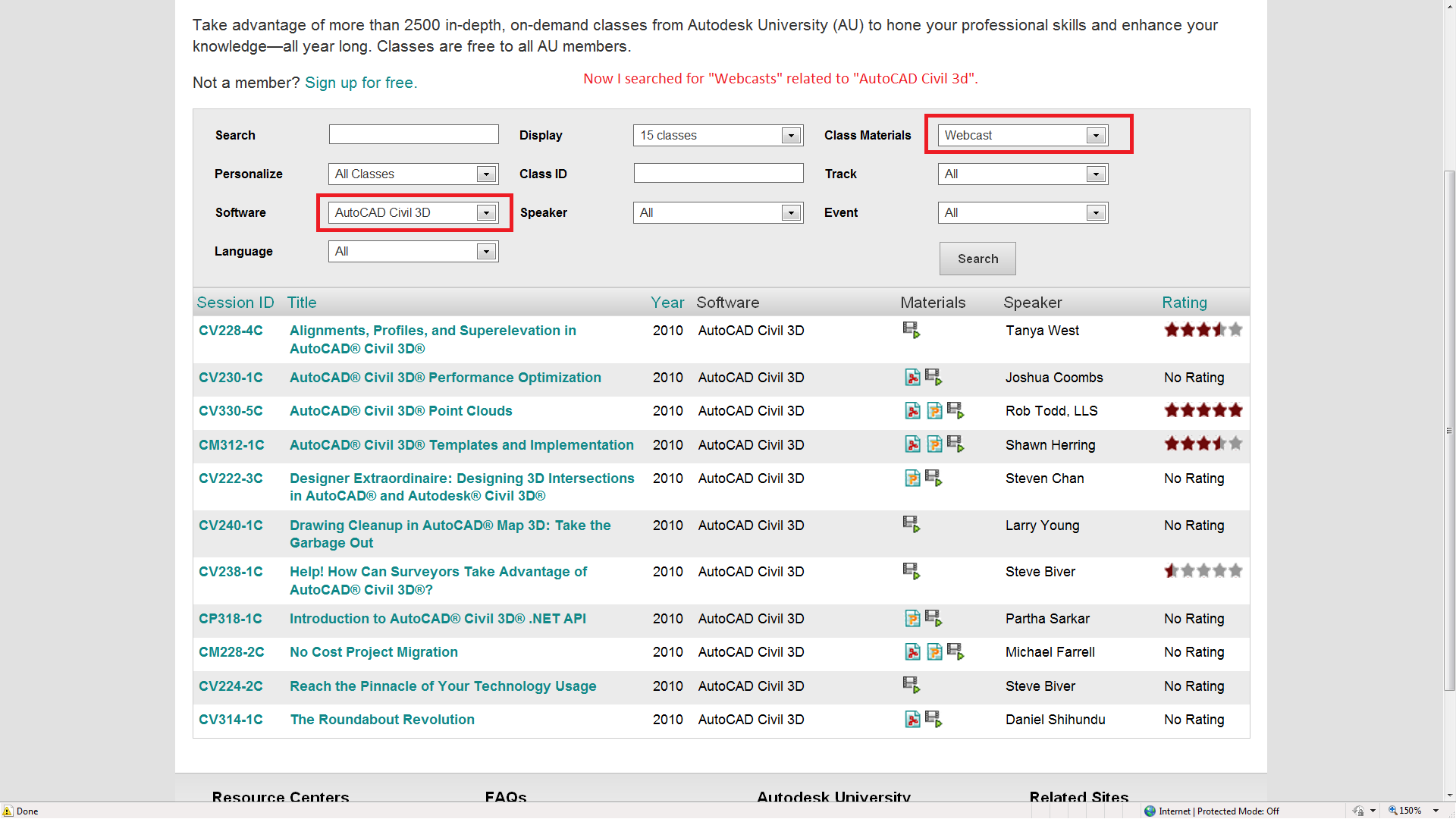Click No Rating for Larry Young class

click(x=1194, y=526)
